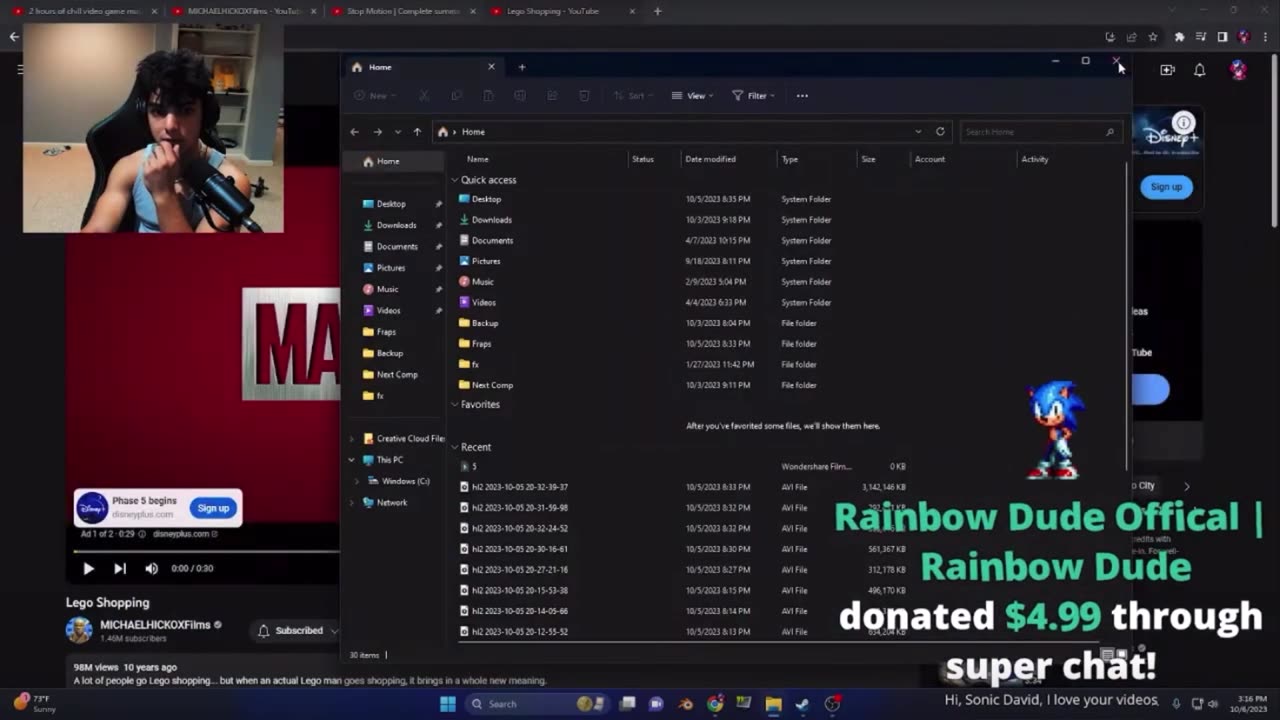Click the Search Home input field

tap(1040, 132)
